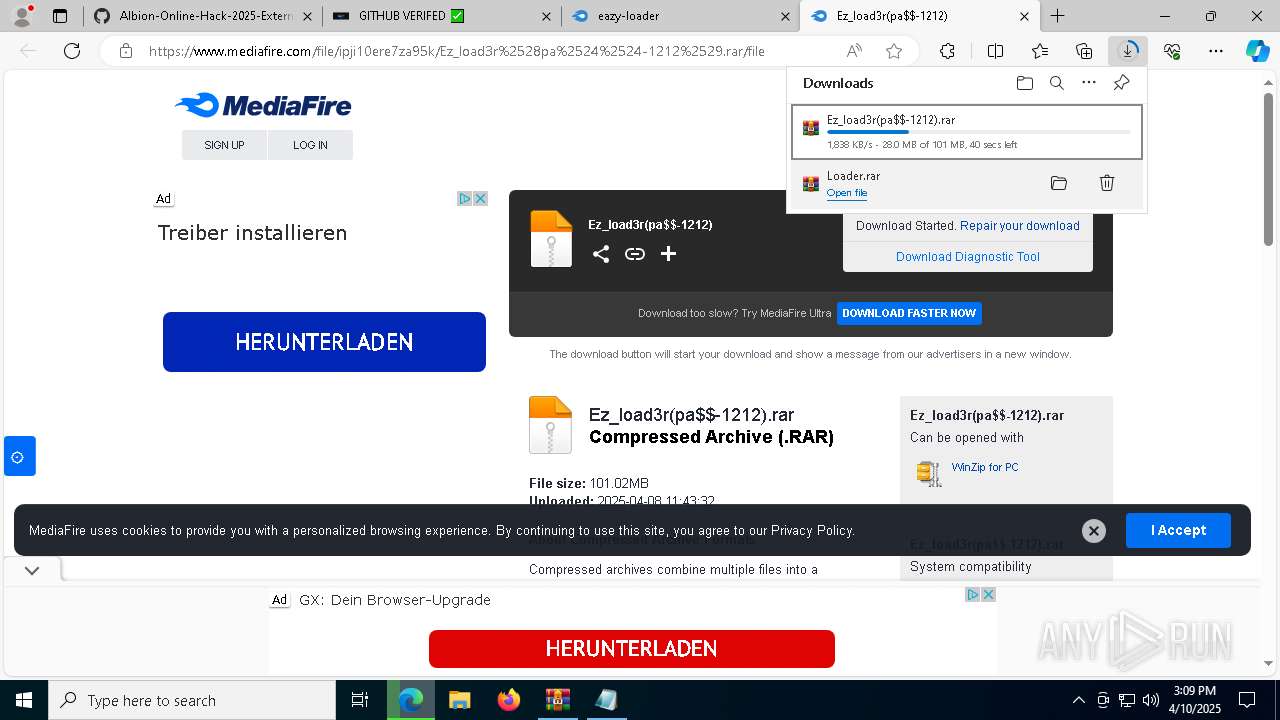Image resolution: width=1280 pixels, height=720 pixels.
Task: Pin the Downloads panel
Action: (x=1121, y=83)
